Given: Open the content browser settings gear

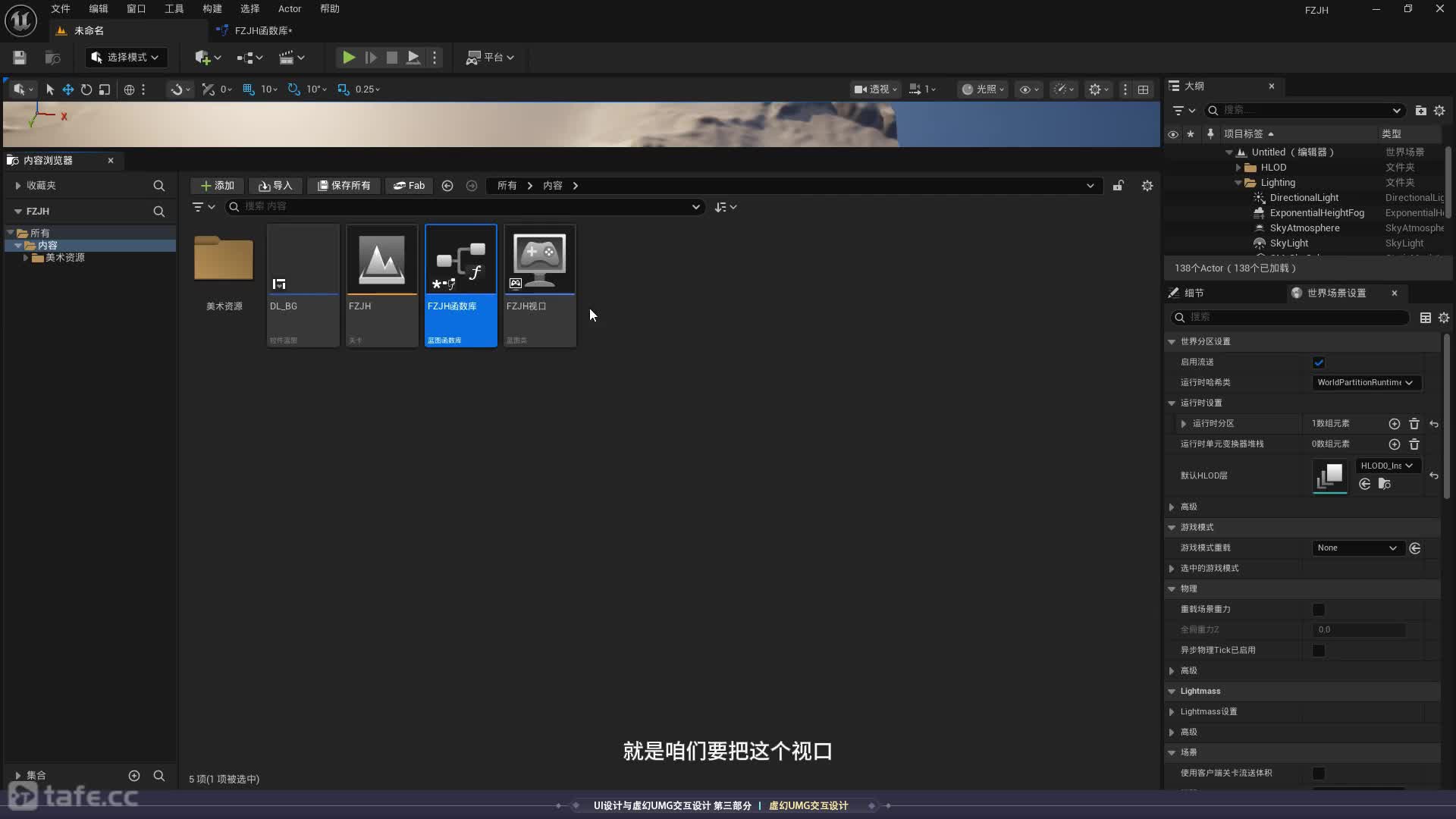Looking at the screenshot, I should point(1147,186).
